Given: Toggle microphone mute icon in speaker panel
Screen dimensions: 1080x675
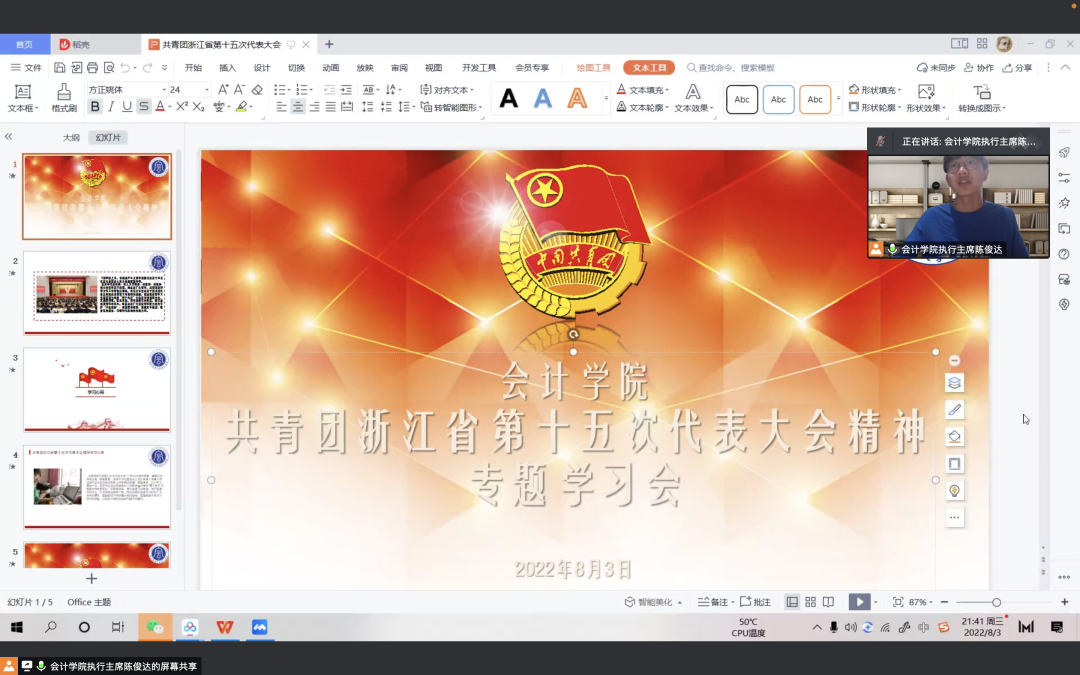Looking at the screenshot, I should [x=880, y=141].
